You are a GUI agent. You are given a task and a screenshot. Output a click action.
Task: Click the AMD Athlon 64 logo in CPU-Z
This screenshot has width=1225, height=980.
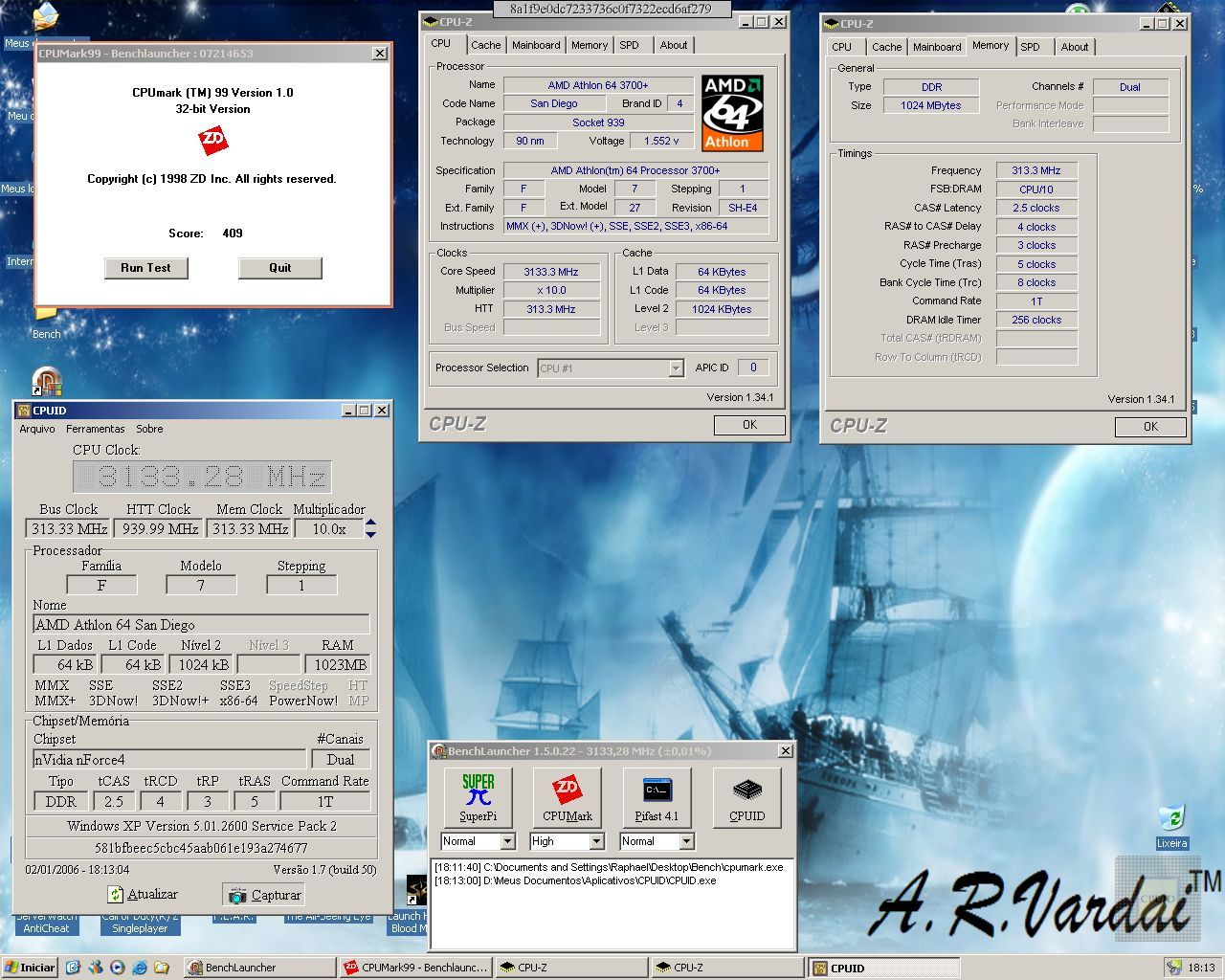pos(732,113)
